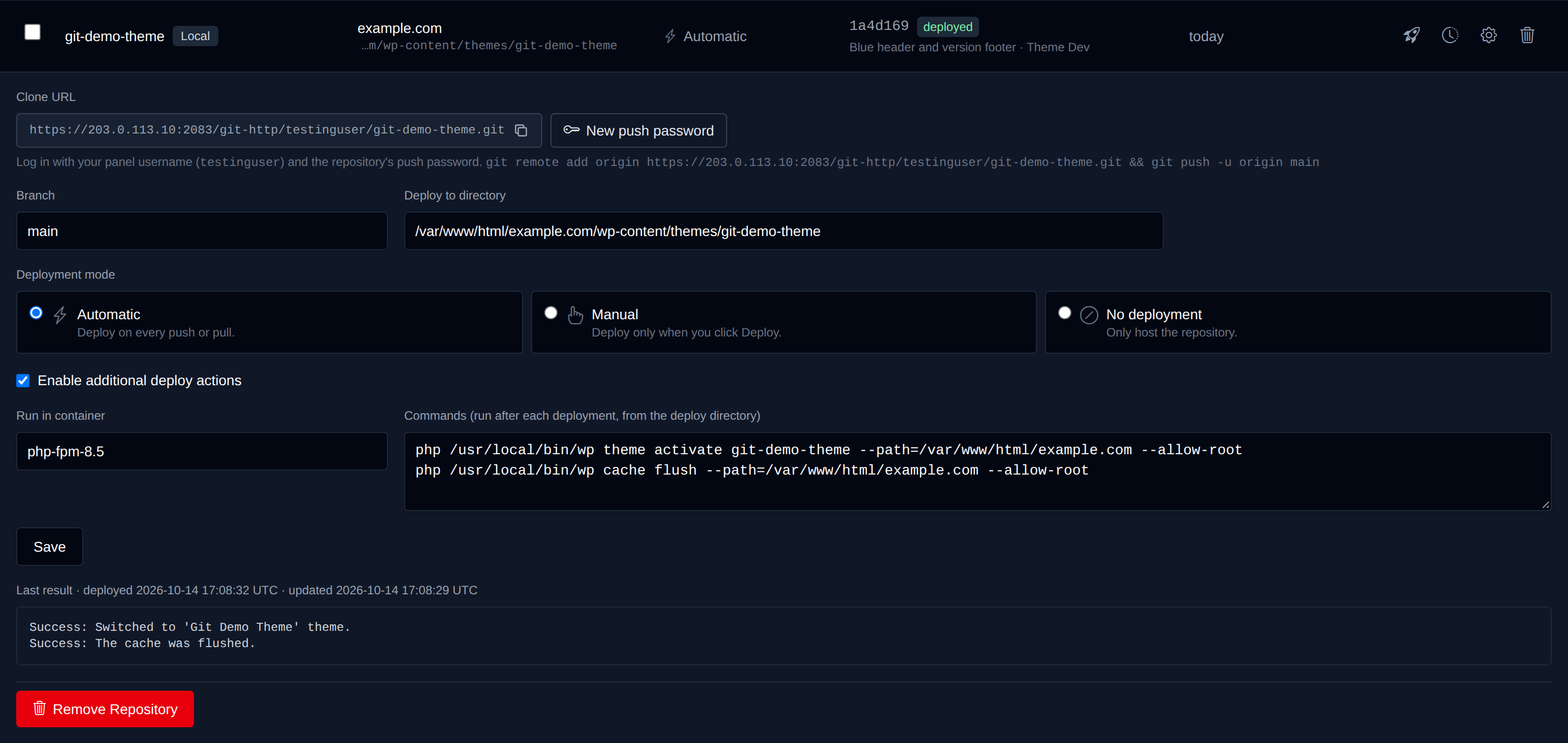Click the 'Success: Switched to' output line
Screen dimensions: 1568x743
(189, 627)
